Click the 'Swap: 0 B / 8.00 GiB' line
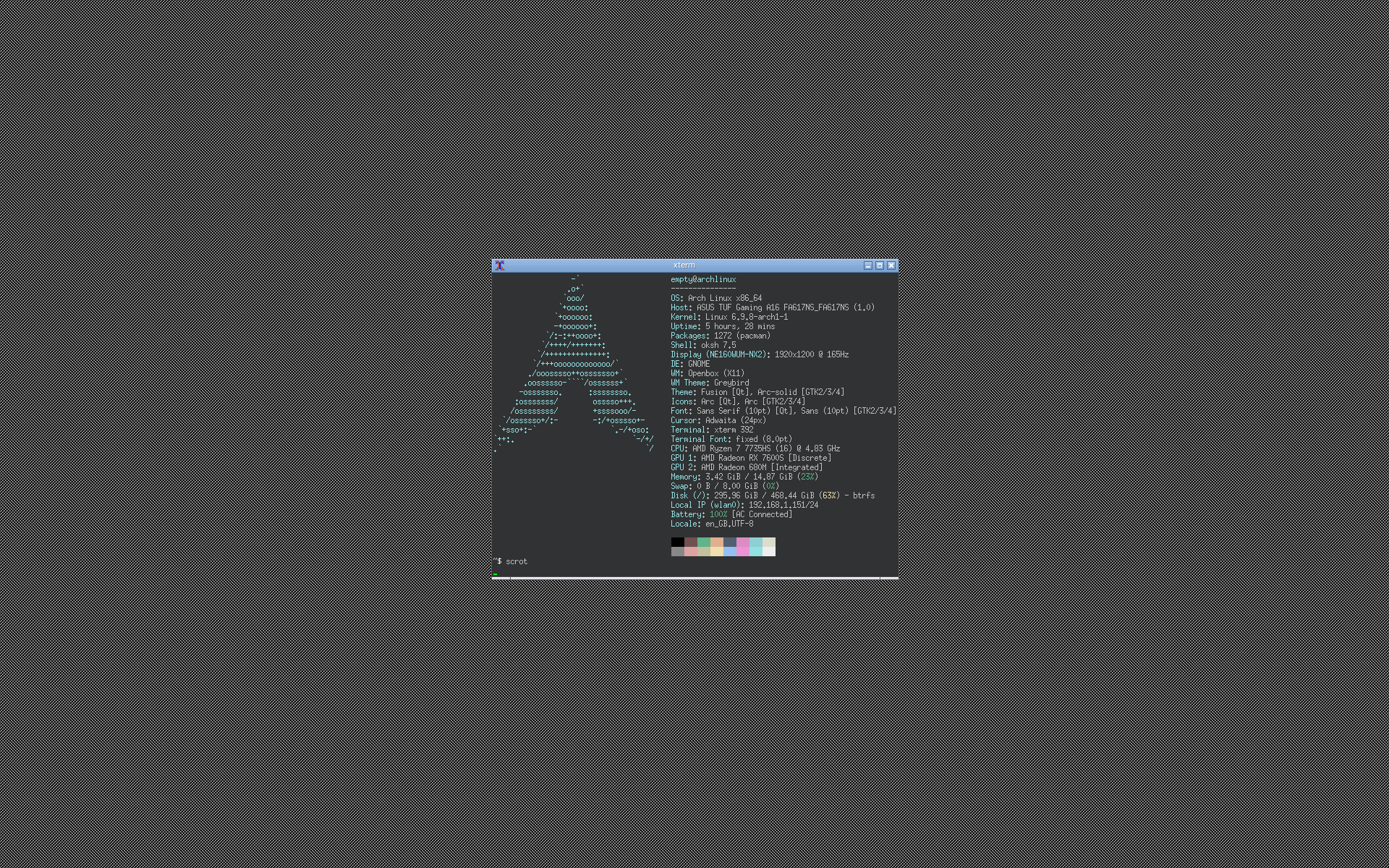 (x=725, y=486)
